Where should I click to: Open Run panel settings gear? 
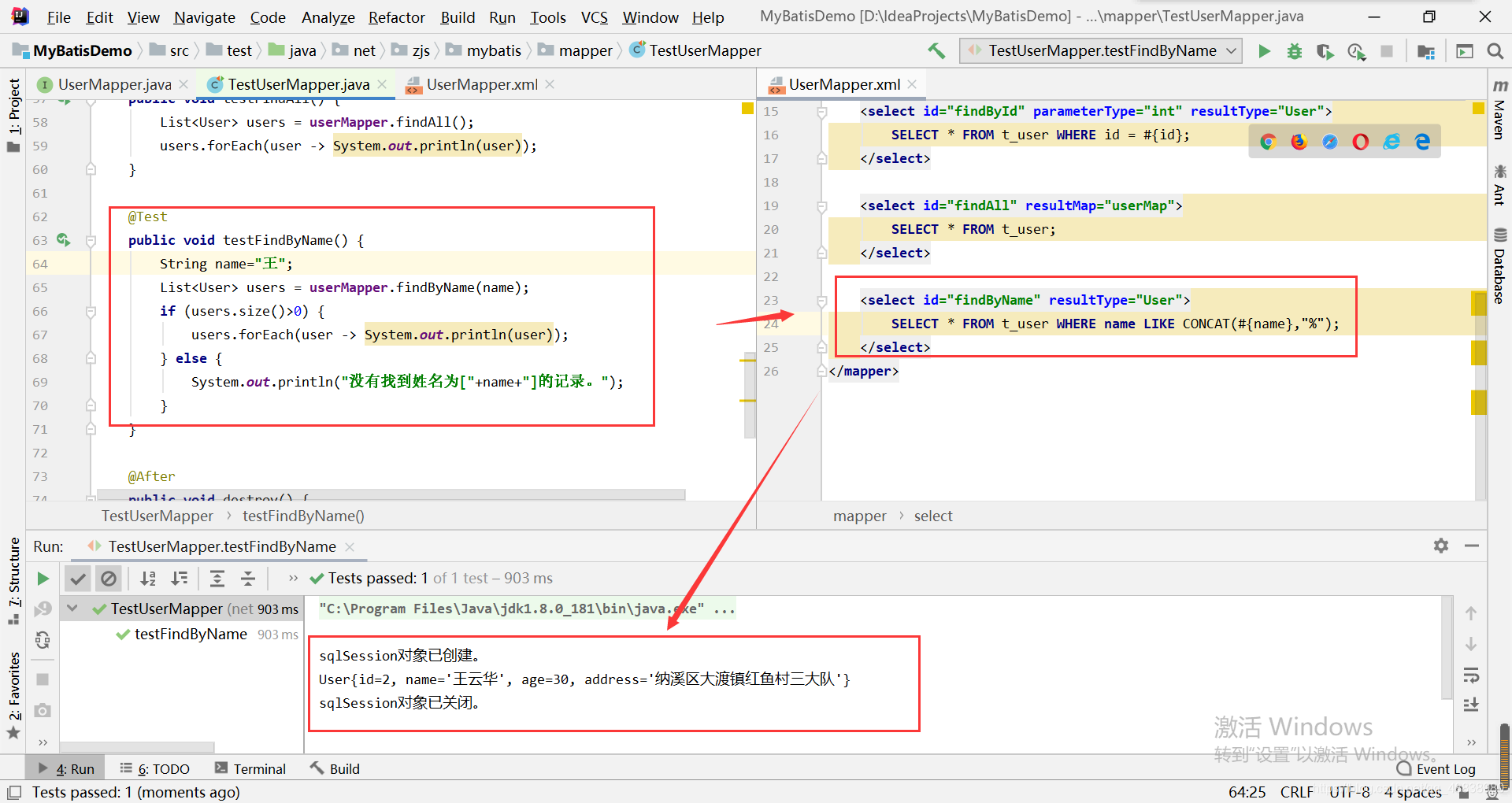[1441, 546]
